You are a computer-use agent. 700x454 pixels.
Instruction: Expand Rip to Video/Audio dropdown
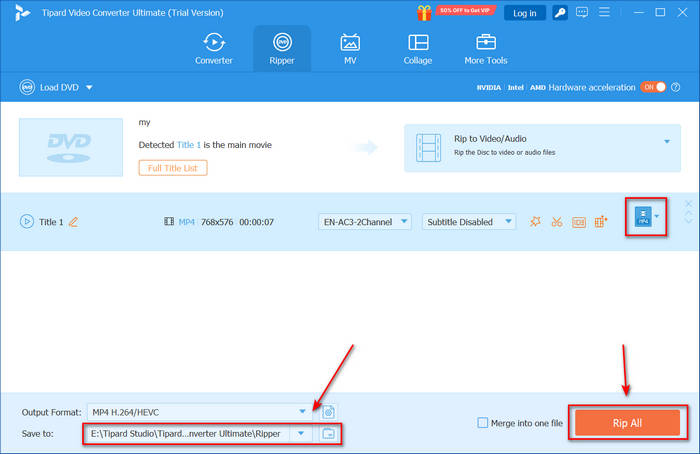click(667, 142)
